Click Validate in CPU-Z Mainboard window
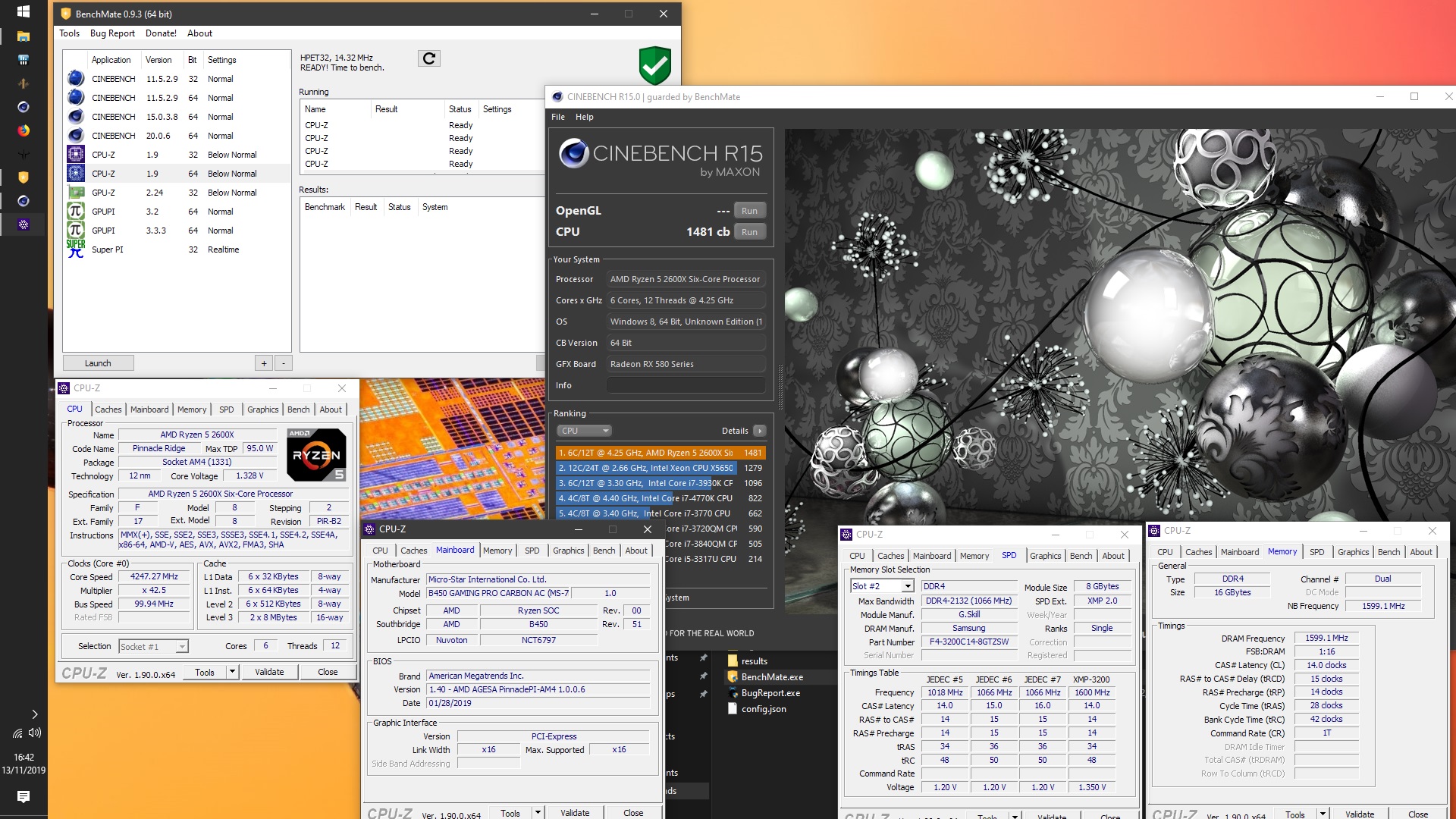Viewport: 1456px width, 819px height. 575,812
